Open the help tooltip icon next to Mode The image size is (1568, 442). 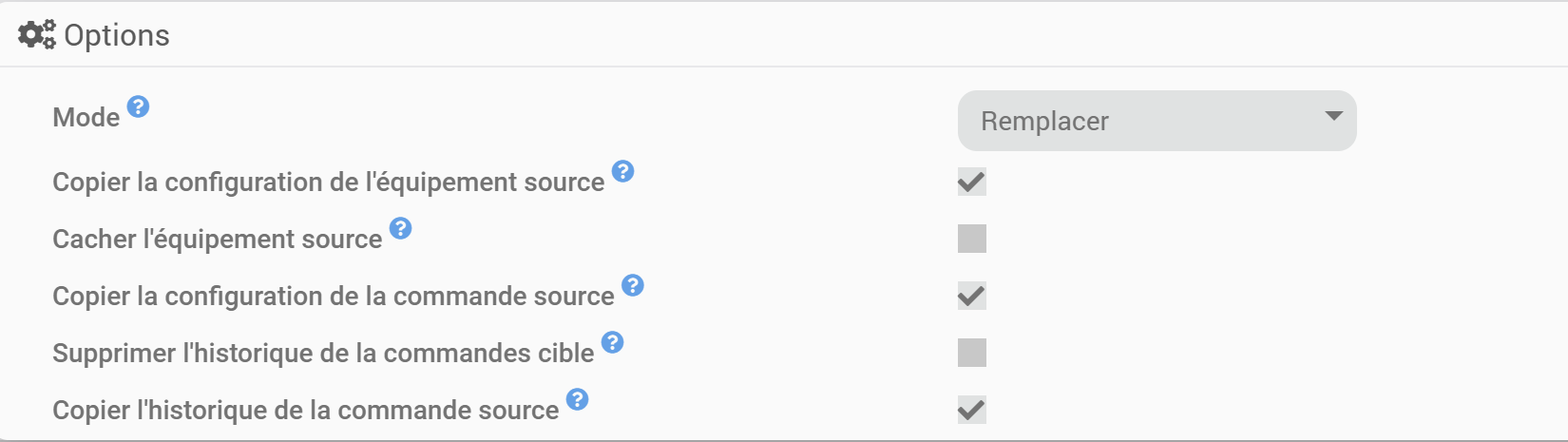138,106
